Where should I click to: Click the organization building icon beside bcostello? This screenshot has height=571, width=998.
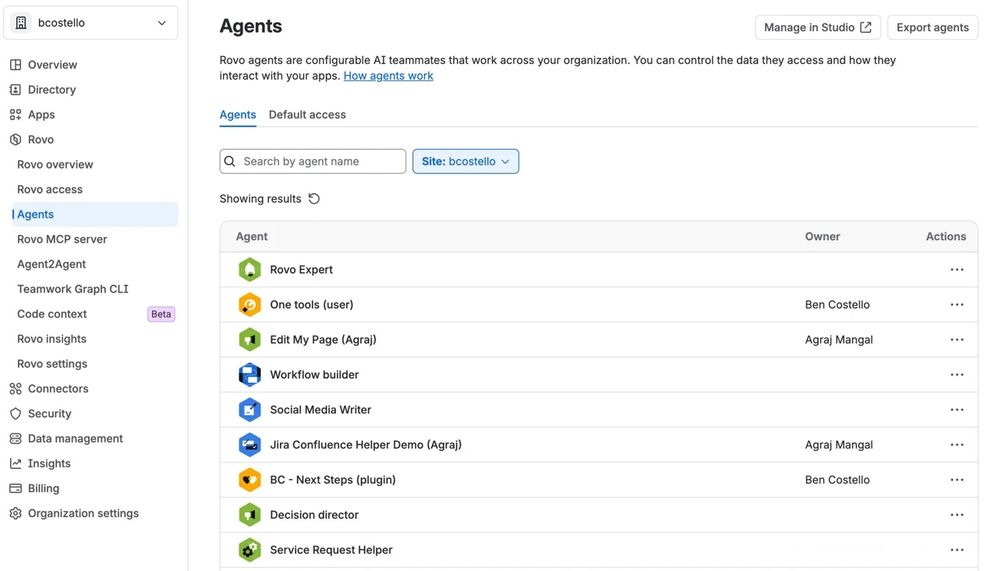(x=21, y=23)
